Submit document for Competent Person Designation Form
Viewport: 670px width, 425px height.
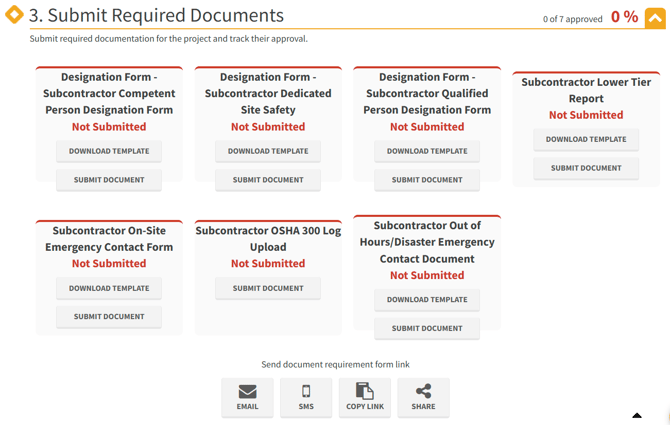[109, 180]
